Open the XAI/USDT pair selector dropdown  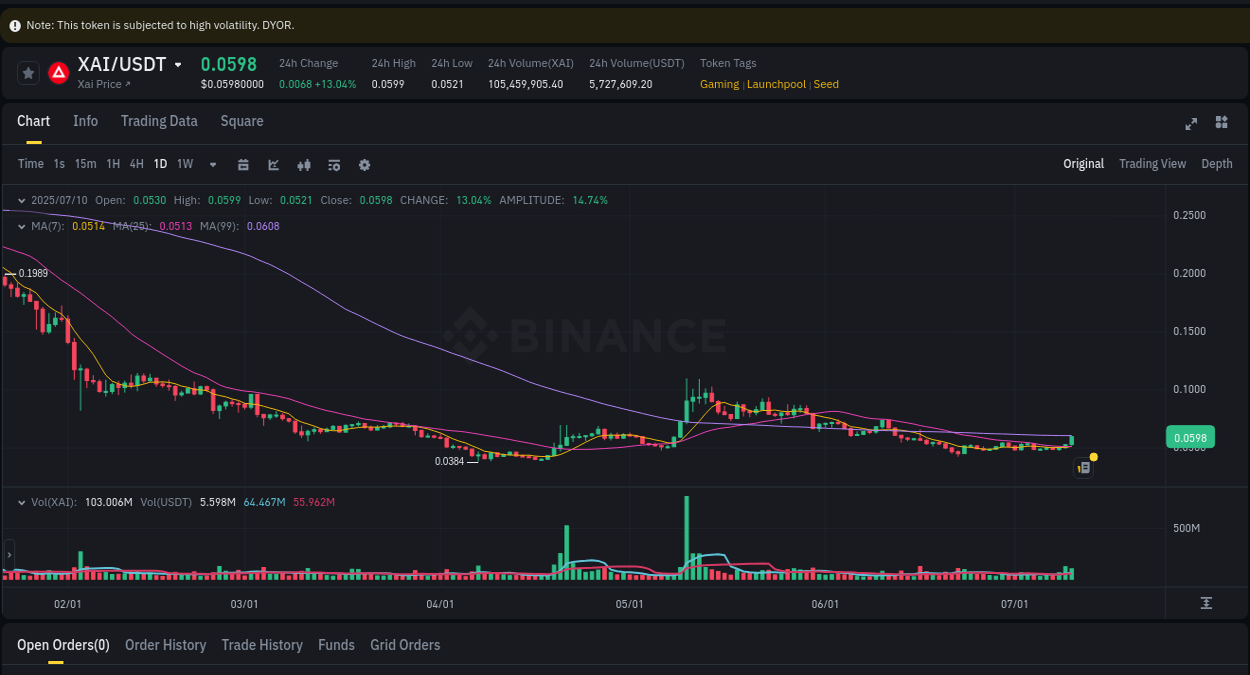click(178, 64)
